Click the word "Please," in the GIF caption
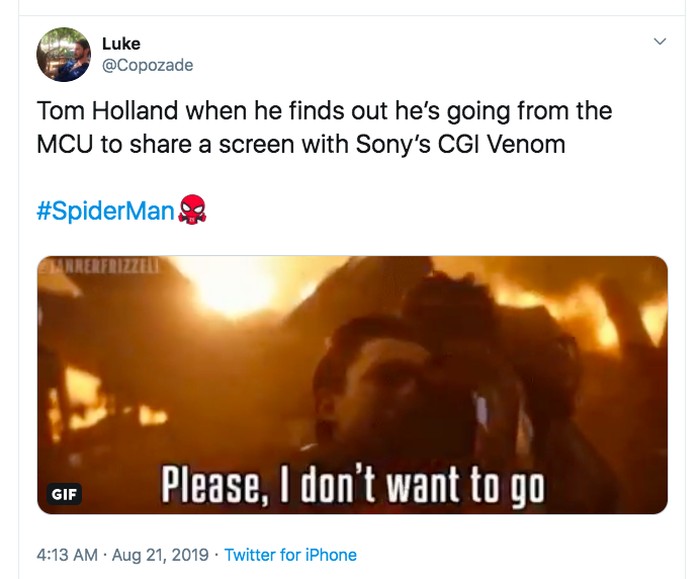The width and height of the screenshot is (700, 579). (206, 486)
